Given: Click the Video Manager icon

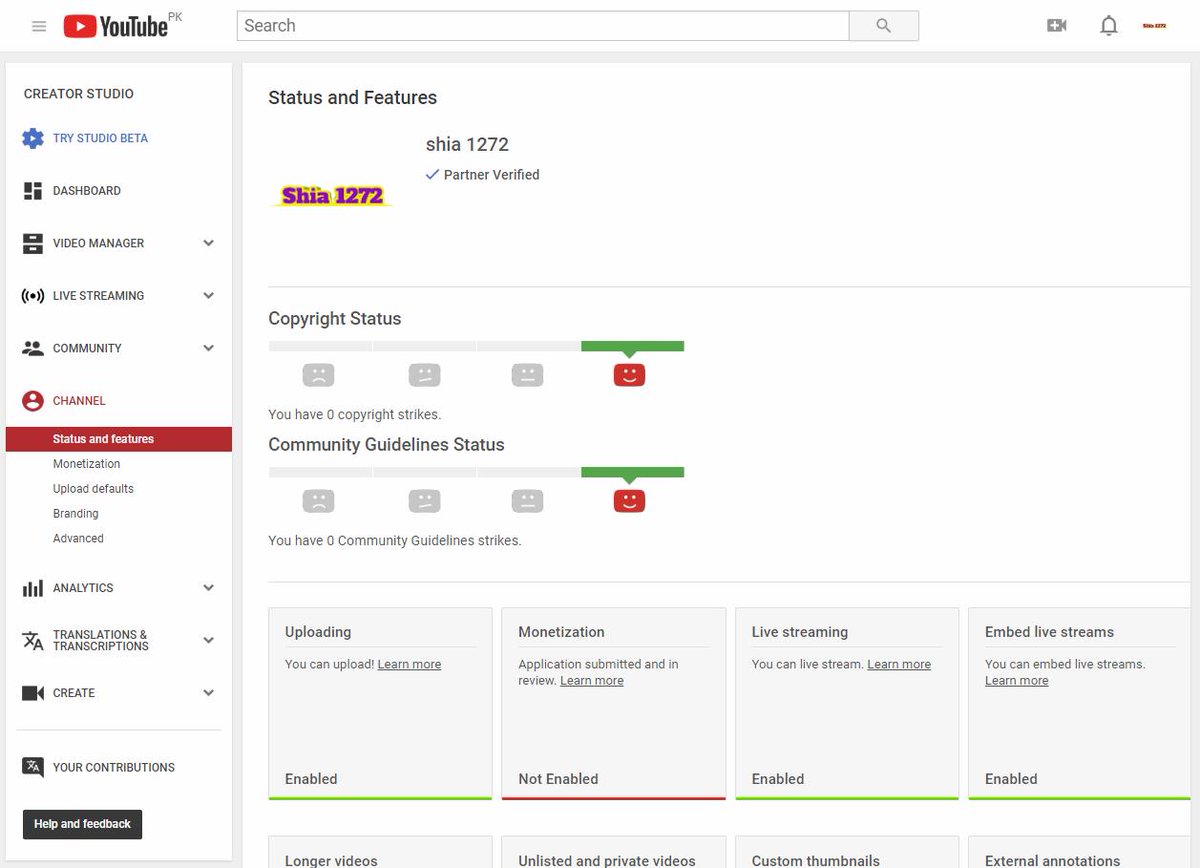Looking at the screenshot, I should [33, 243].
